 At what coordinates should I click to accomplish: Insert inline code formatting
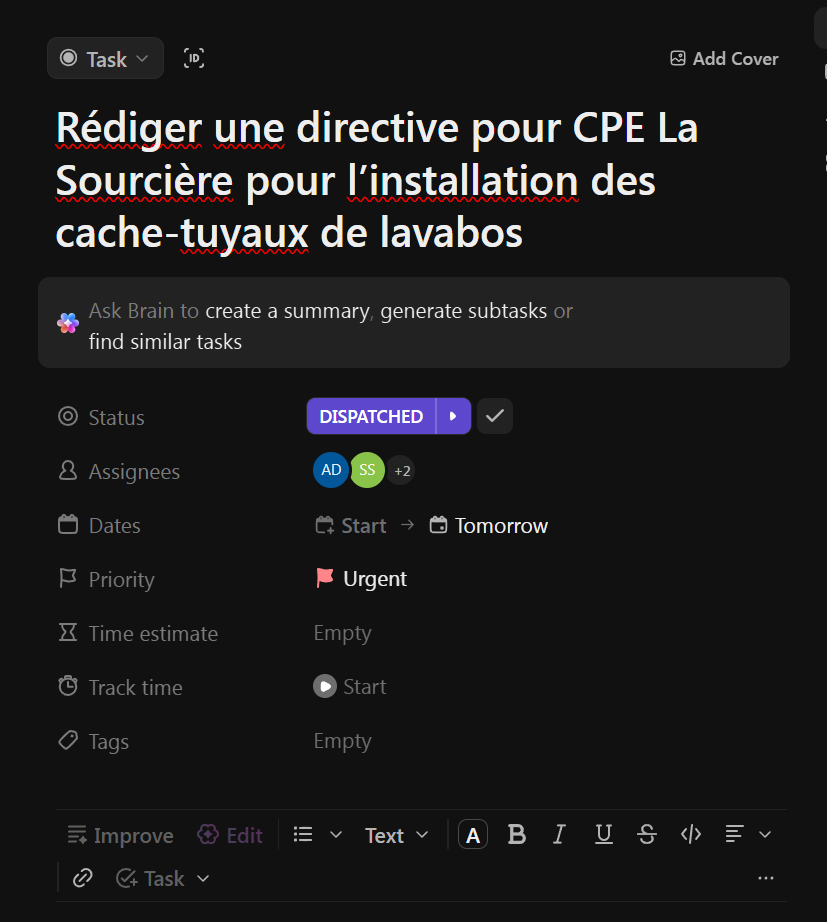coord(691,834)
